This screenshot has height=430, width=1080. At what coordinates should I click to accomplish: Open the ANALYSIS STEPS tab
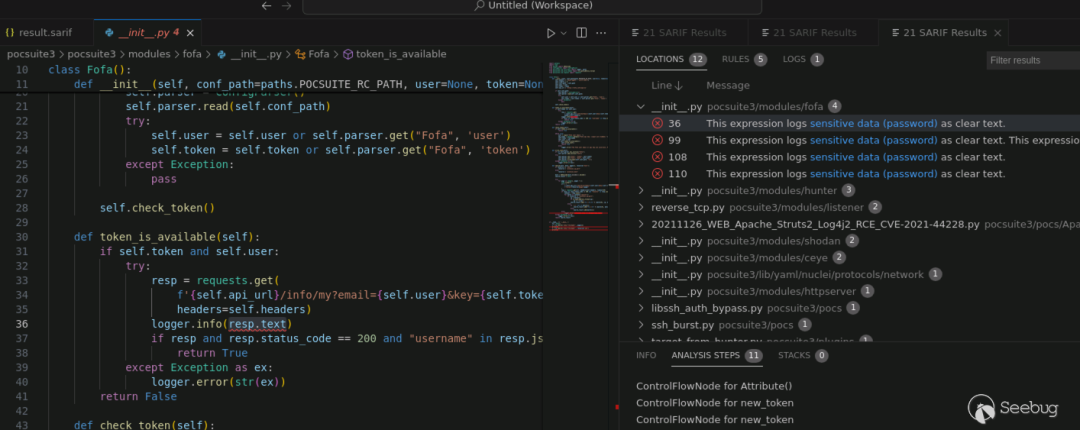point(717,356)
